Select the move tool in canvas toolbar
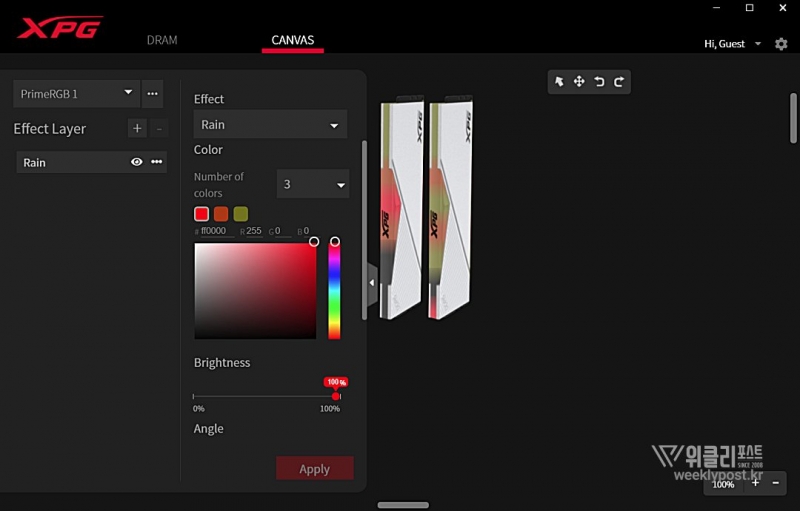Screen dimensions: 800x511 click(x=579, y=82)
